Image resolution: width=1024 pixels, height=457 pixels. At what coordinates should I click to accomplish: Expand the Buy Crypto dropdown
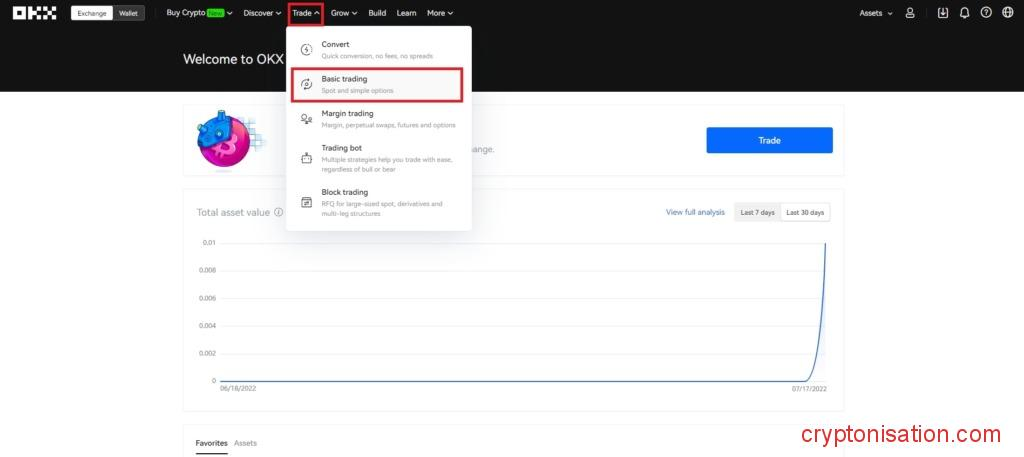pos(199,13)
